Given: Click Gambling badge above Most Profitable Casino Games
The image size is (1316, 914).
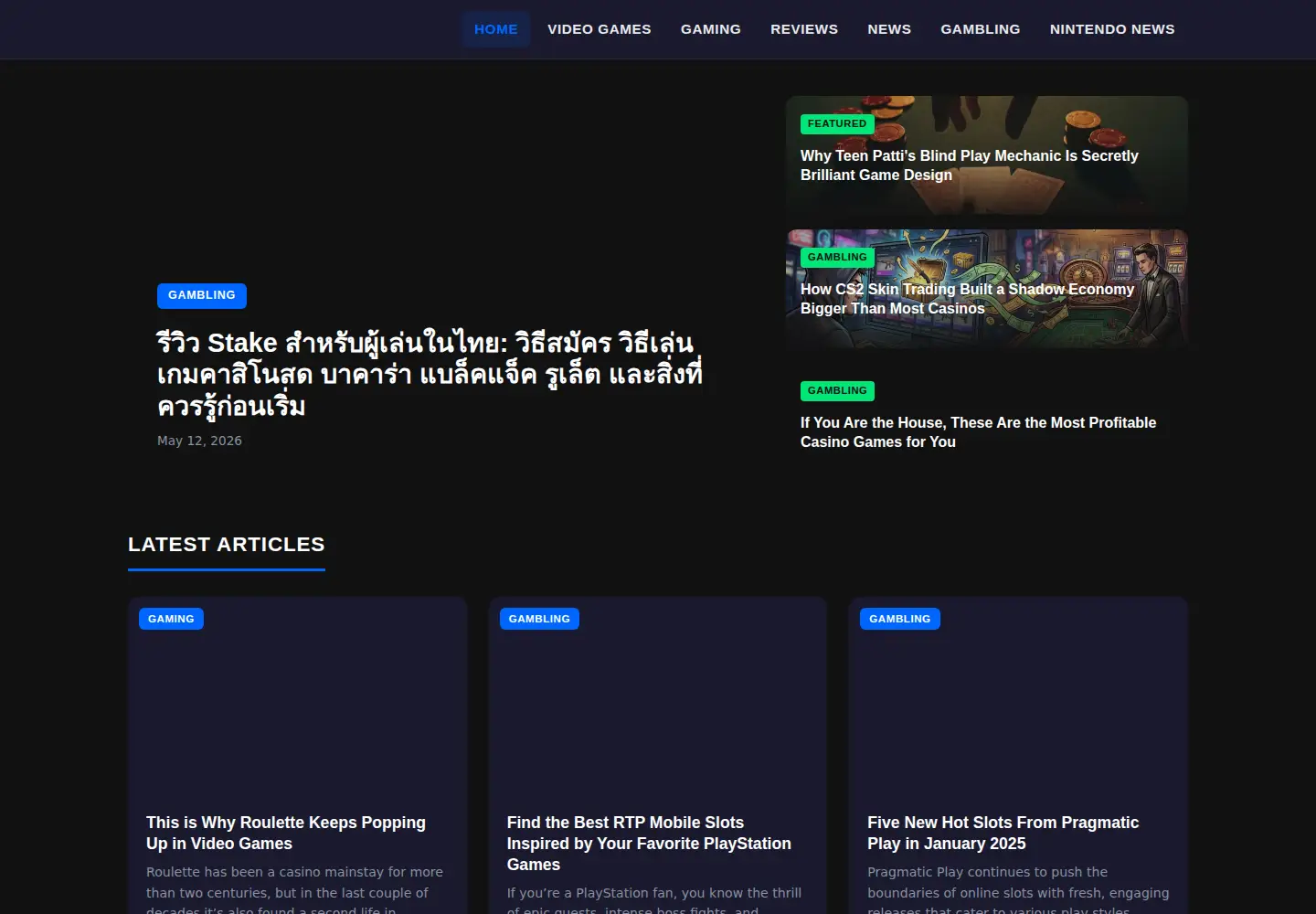Looking at the screenshot, I should pyautogui.click(x=837, y=391).
